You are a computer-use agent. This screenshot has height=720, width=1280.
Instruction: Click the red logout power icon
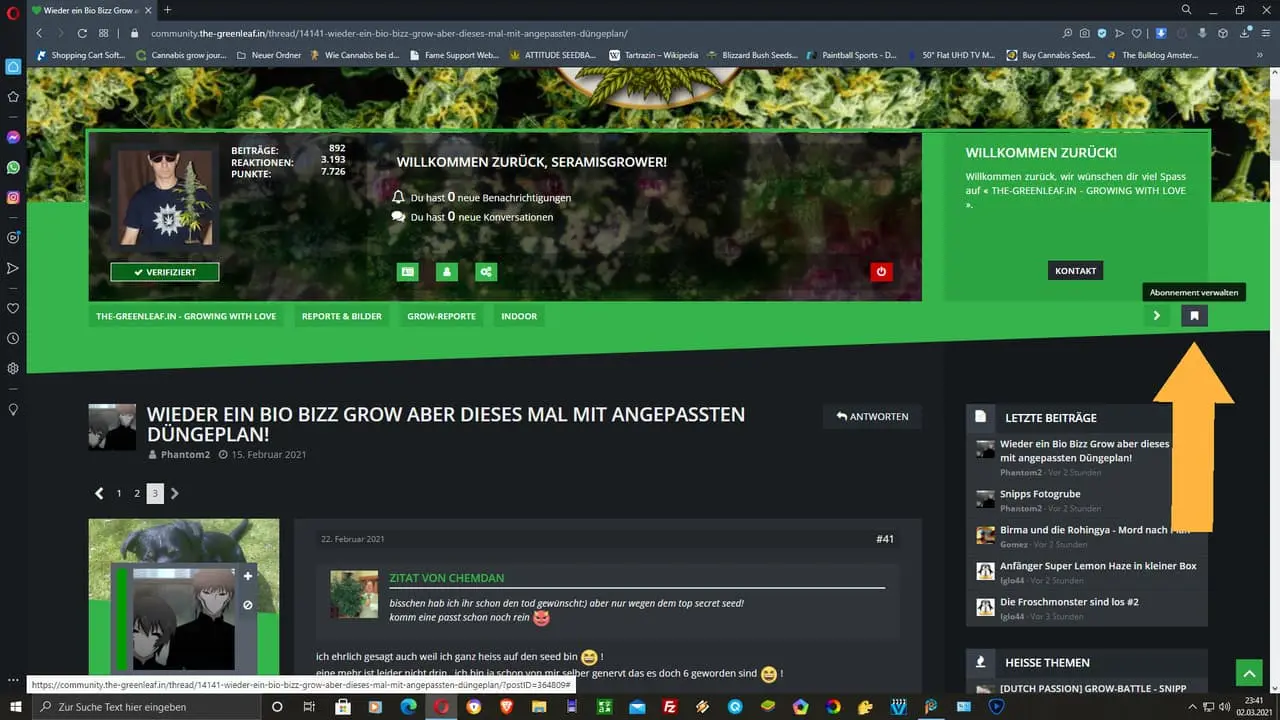coord(881,271)
